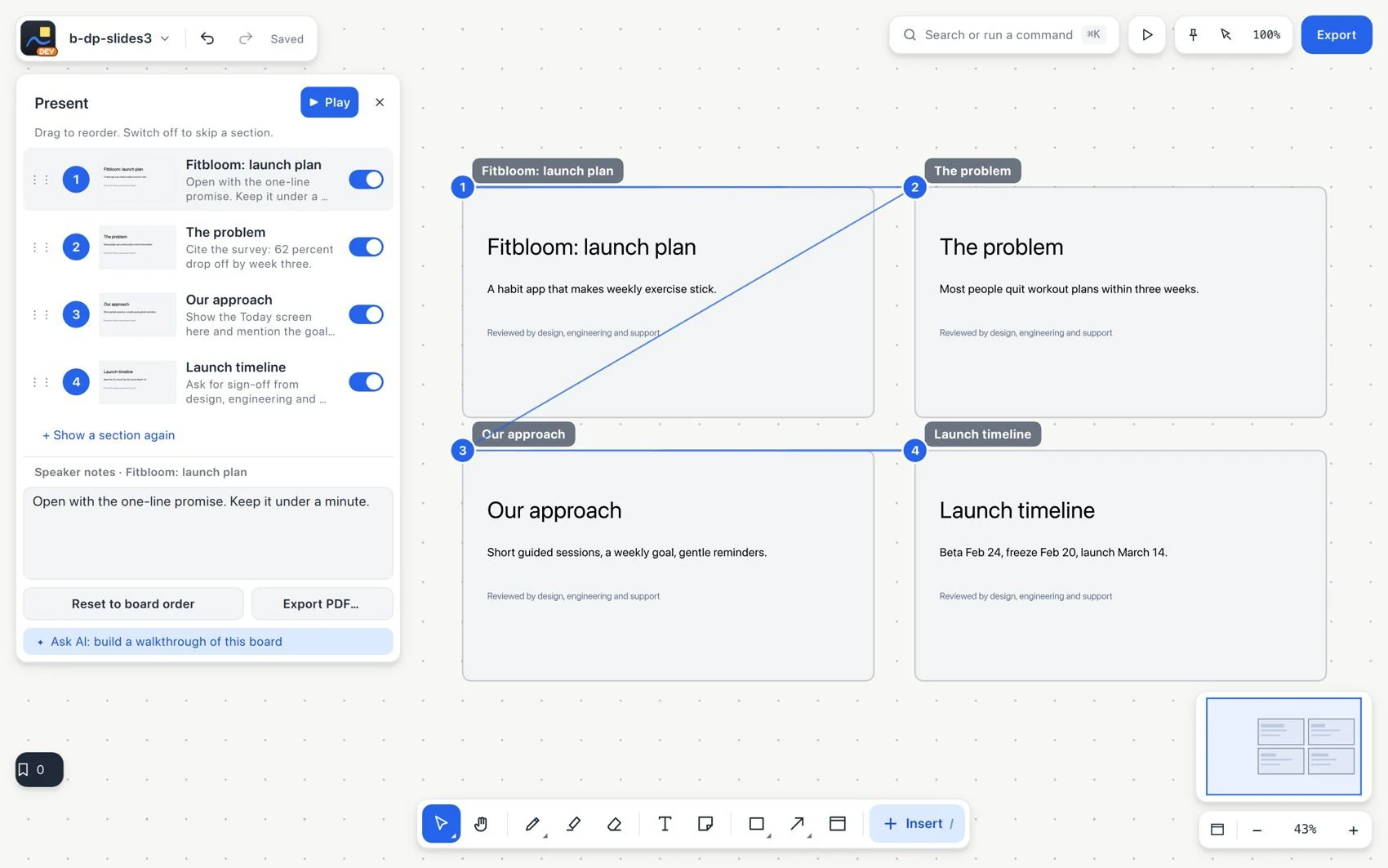Image resolution: width=1388 pixels, height=868 pixels.
Task: Grab the drag handle for Launch timeline row
Action: click(x=40, y=382)
